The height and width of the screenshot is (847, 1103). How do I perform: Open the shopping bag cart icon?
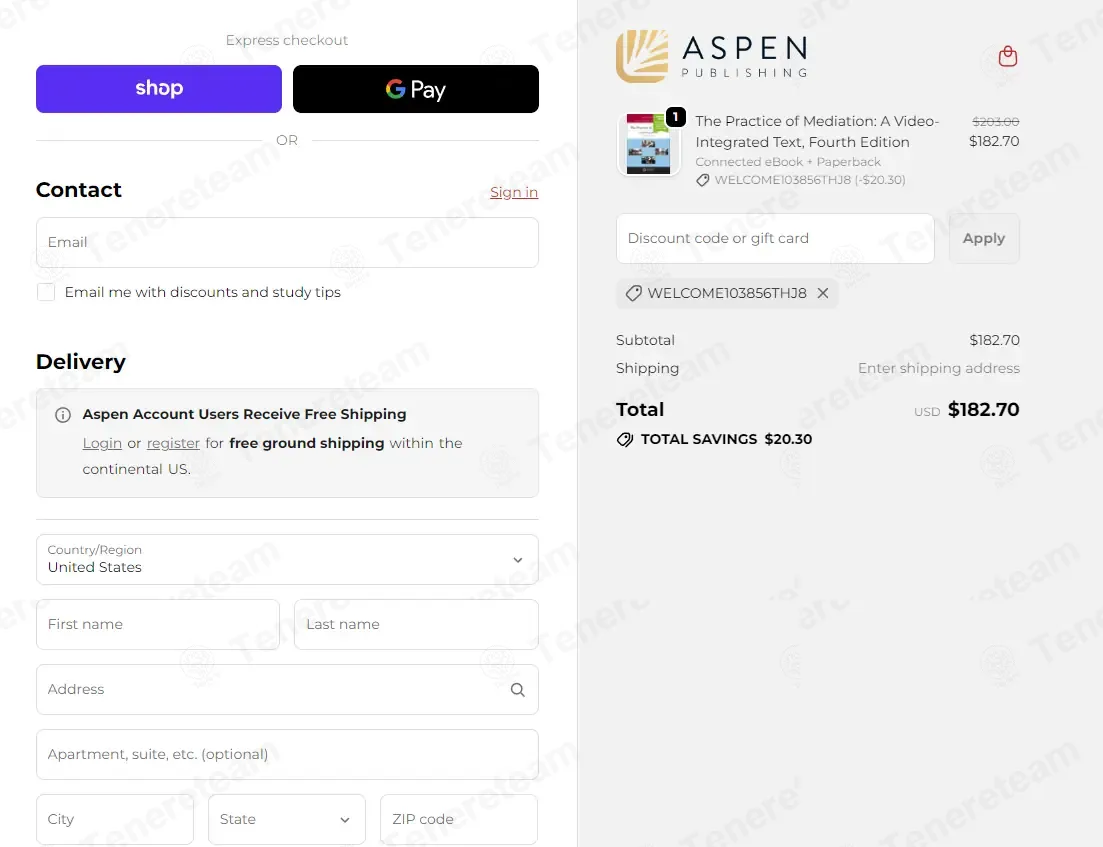tap(1007, 56)
